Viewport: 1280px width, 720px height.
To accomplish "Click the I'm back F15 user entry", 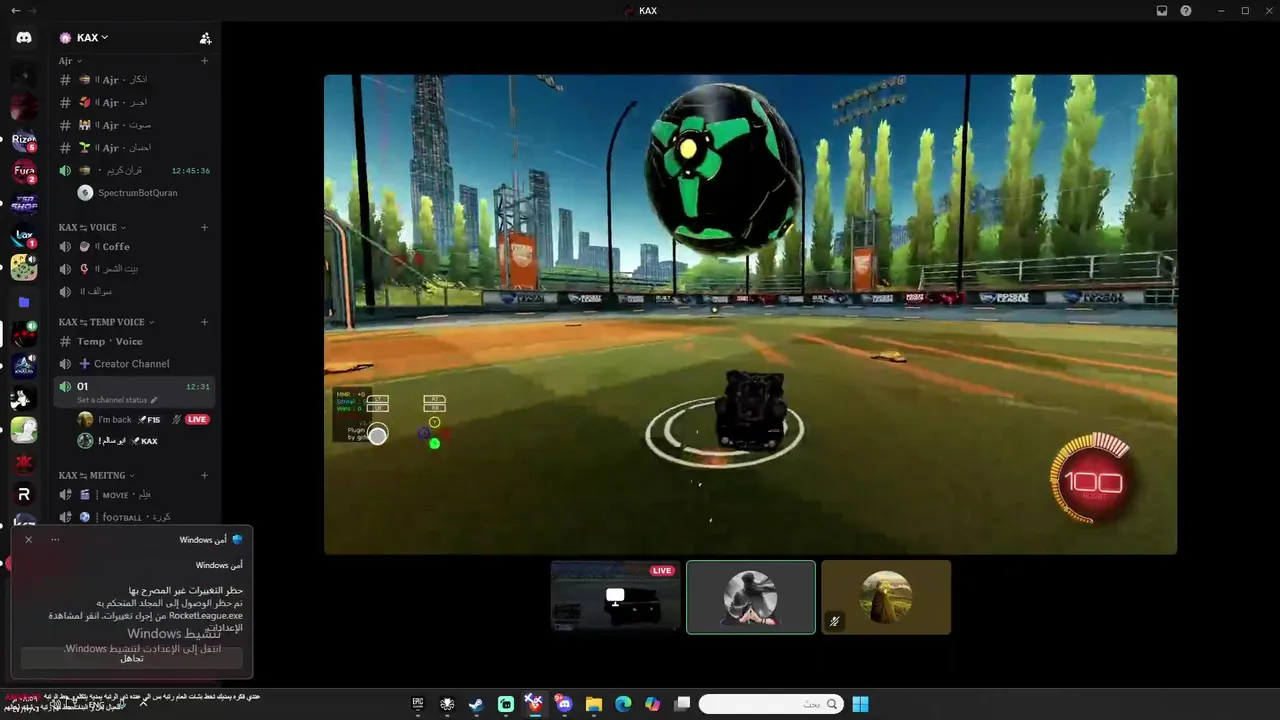I will [x=144, y=419].
